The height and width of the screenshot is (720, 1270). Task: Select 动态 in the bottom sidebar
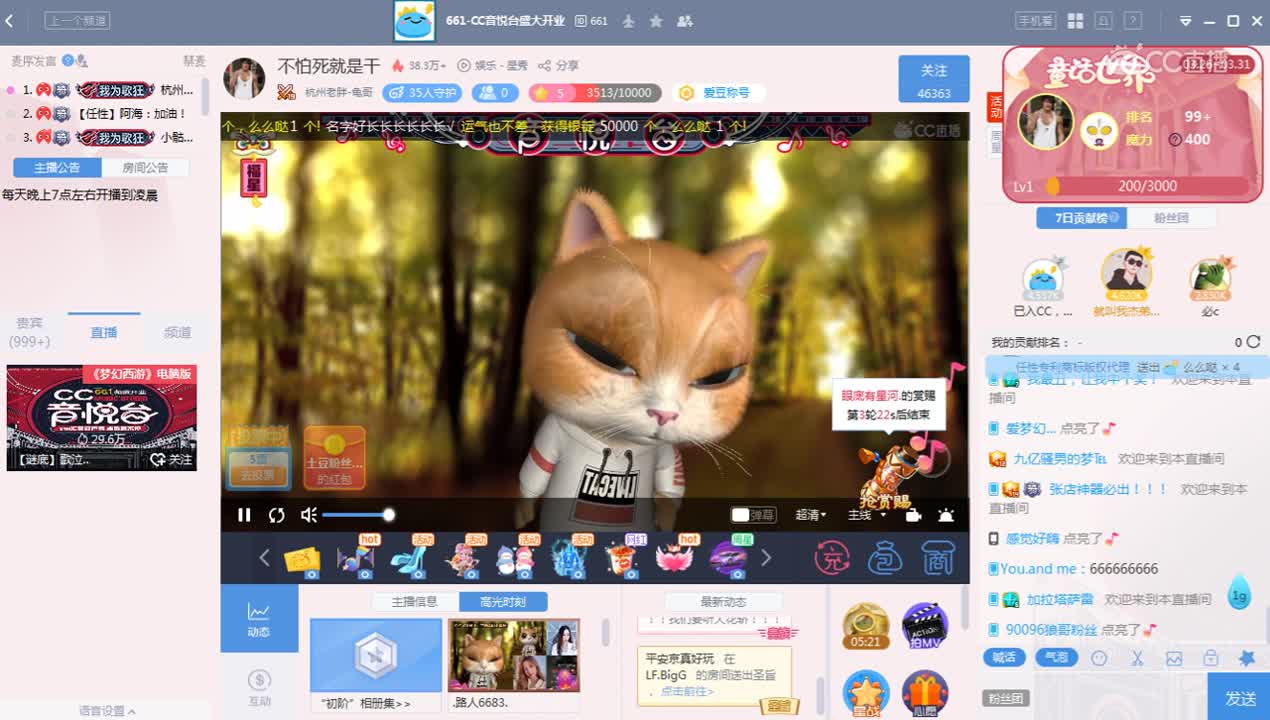point(259,619)
